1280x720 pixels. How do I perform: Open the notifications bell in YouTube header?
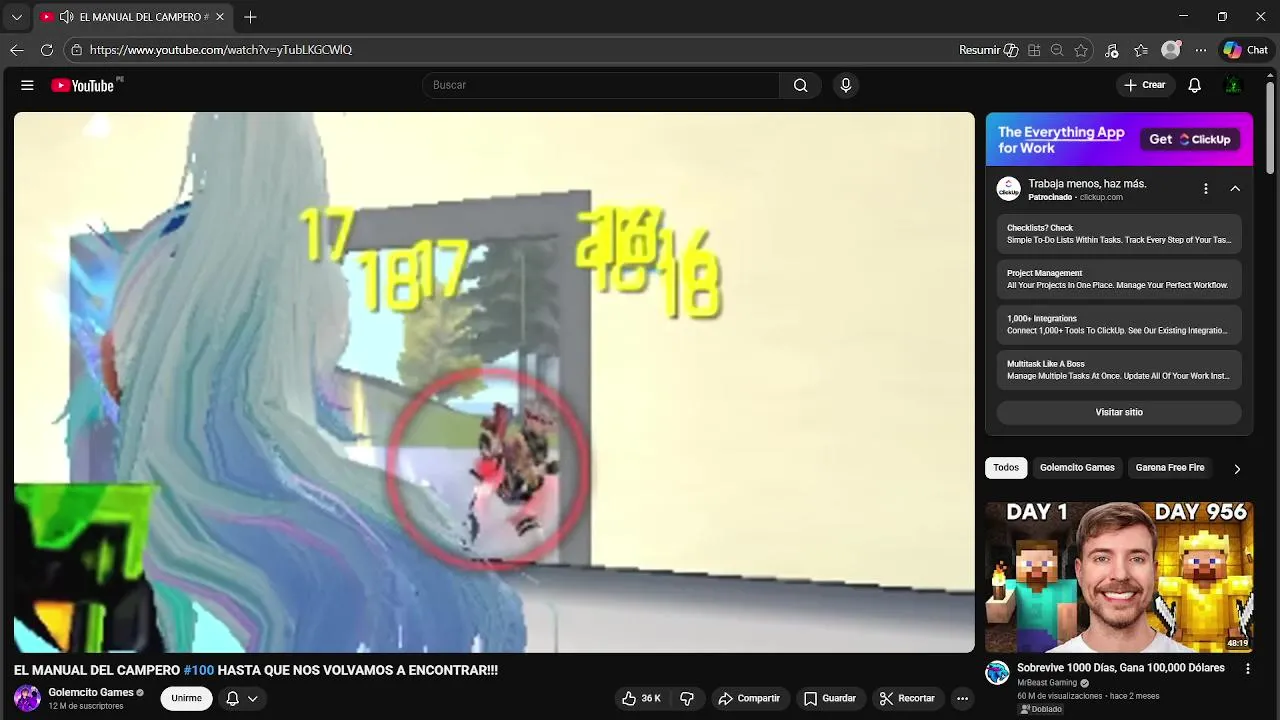click(1194, 85)
